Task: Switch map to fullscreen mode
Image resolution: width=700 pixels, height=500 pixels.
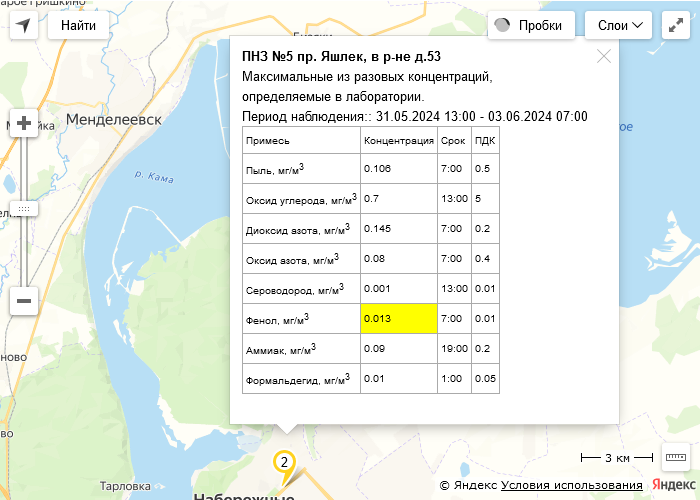Action: click(675, 25)
